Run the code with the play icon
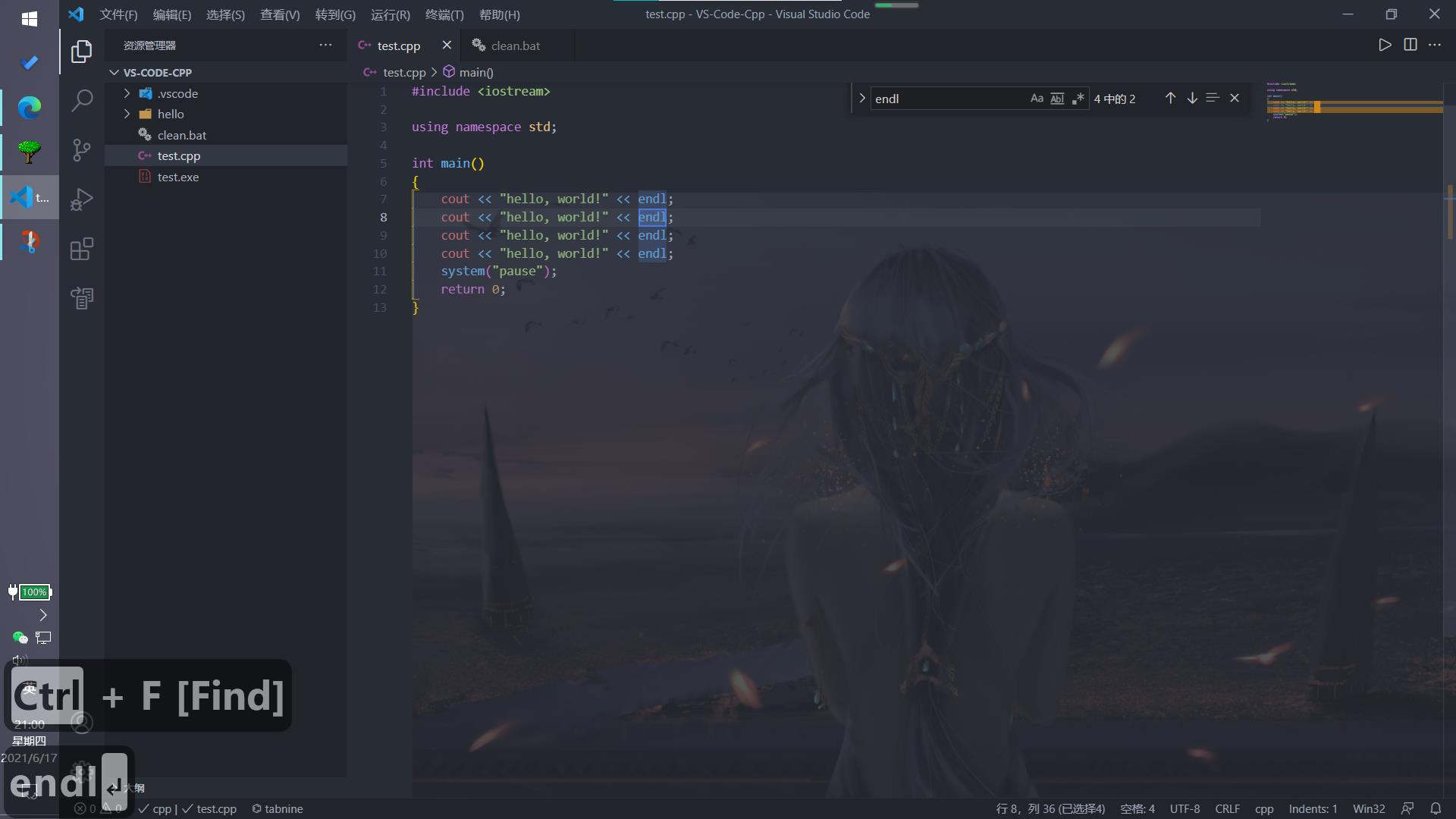Screen dimensions: 1456x819 (x=1385, y=45)
